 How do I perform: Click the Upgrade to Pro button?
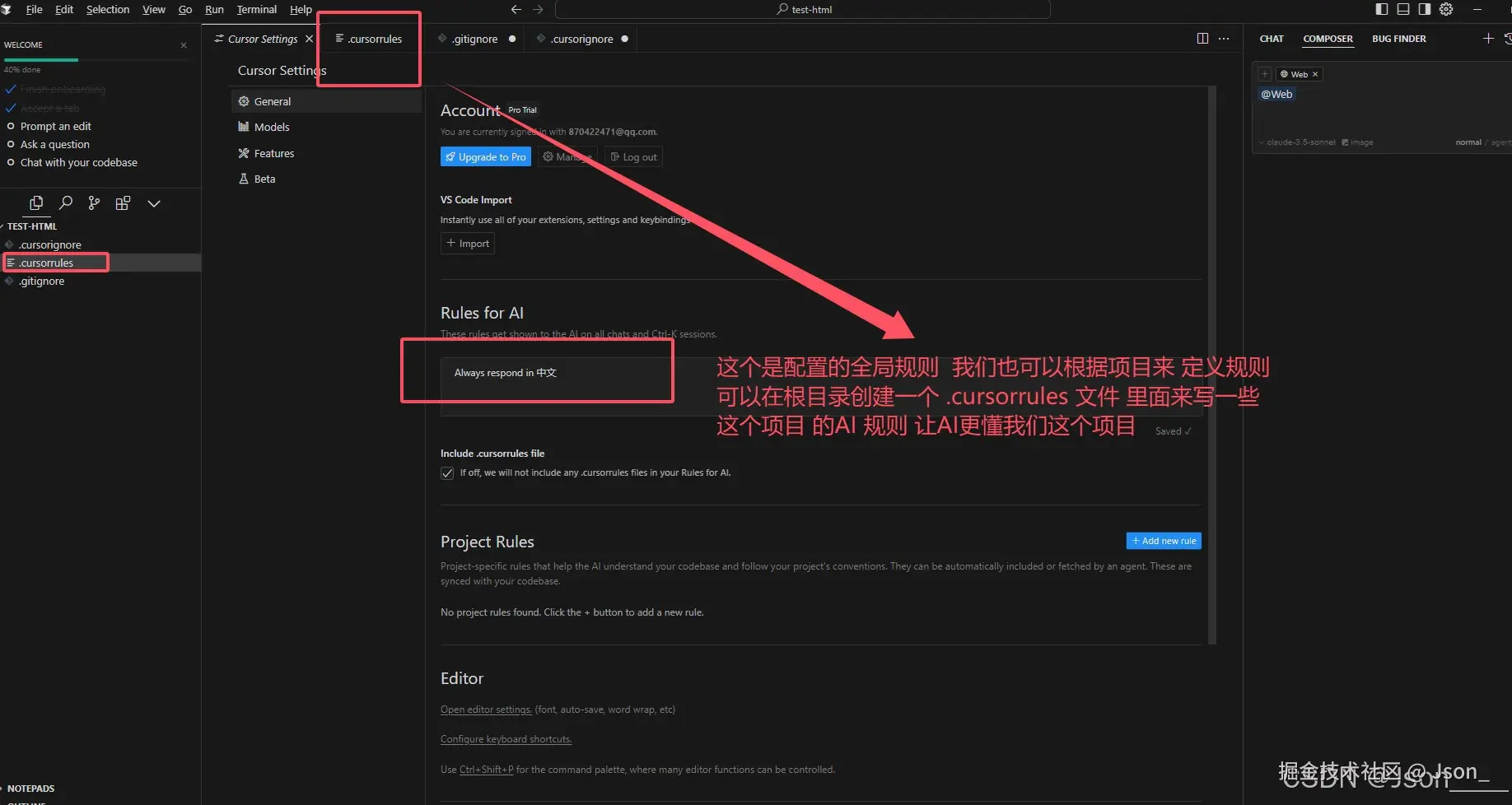(x=486, y=157)
